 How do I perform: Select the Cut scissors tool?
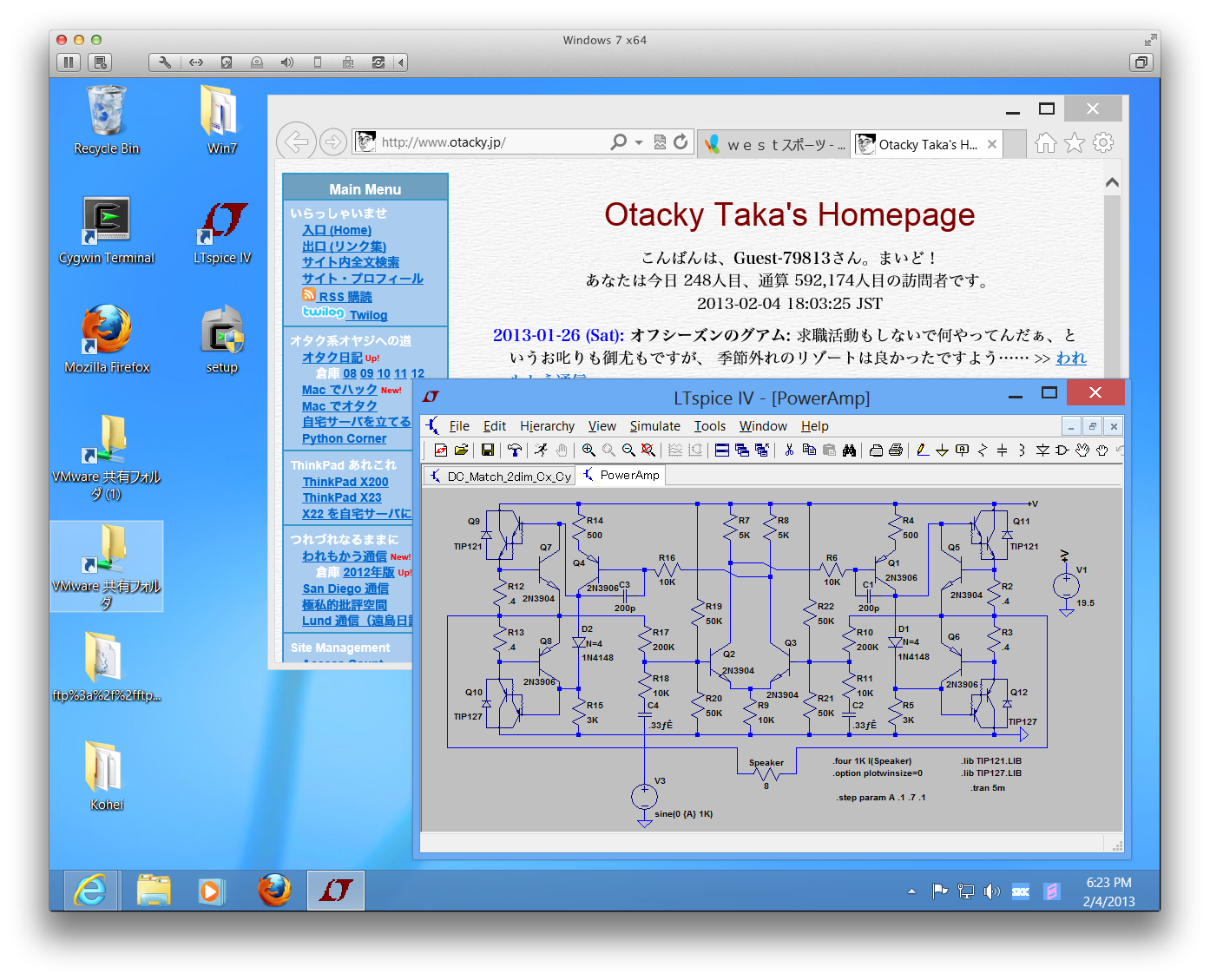tap(789, 450)
